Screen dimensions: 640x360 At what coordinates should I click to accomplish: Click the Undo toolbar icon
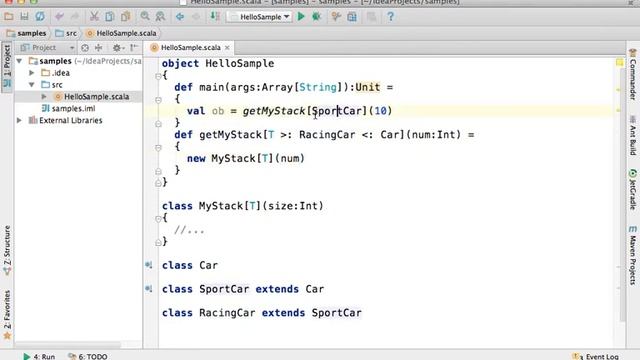pos(59,17)
